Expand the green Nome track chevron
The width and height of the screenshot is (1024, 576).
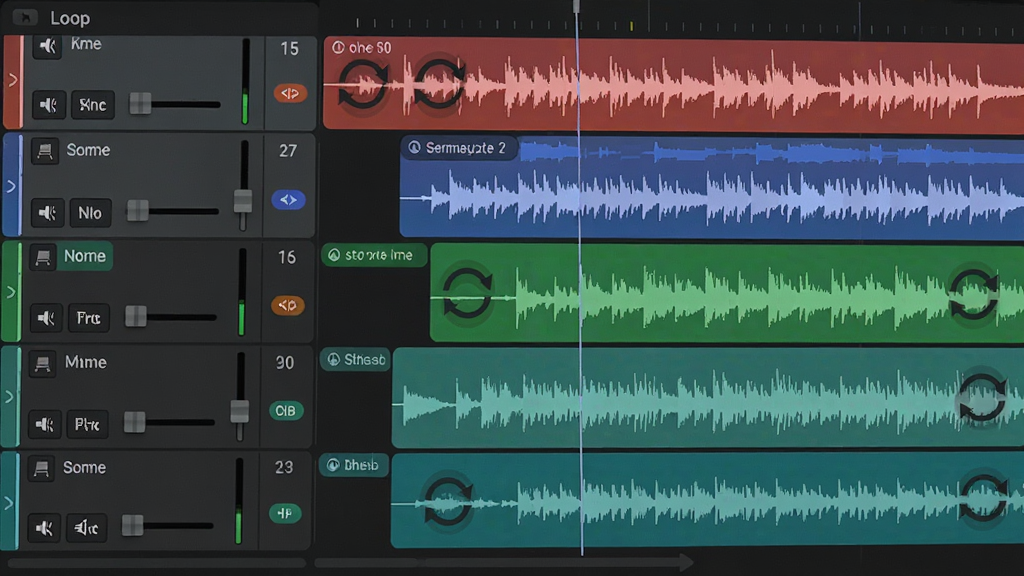(x=10, y=292)
